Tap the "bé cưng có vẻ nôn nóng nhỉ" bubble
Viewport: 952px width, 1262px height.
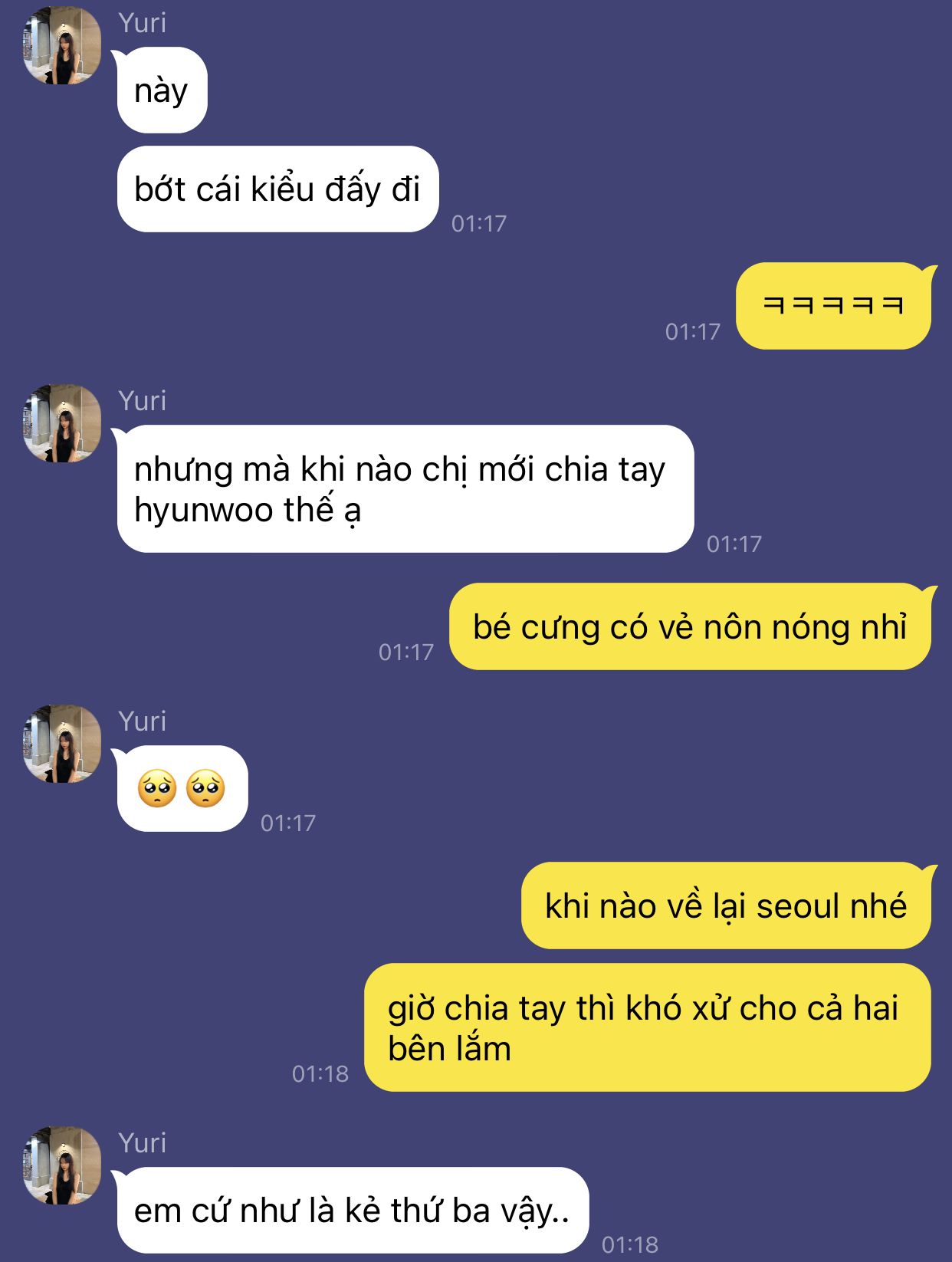(x=690, y=626)
